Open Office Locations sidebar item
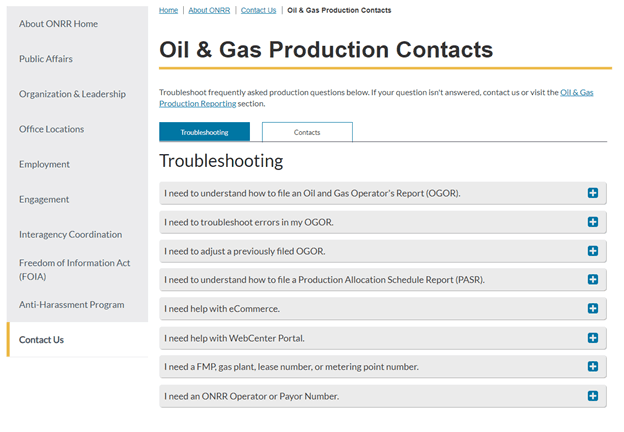 pos(52,129)
